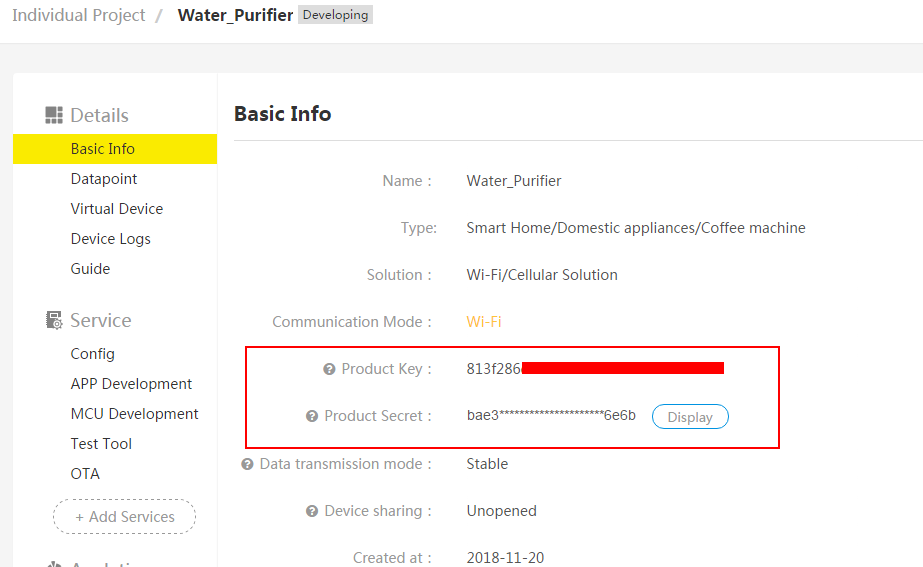Viewport: 923px width, 567px height.
Task: Open the Test Tool page
Action: pyautogui.click(x=101, y=444)
